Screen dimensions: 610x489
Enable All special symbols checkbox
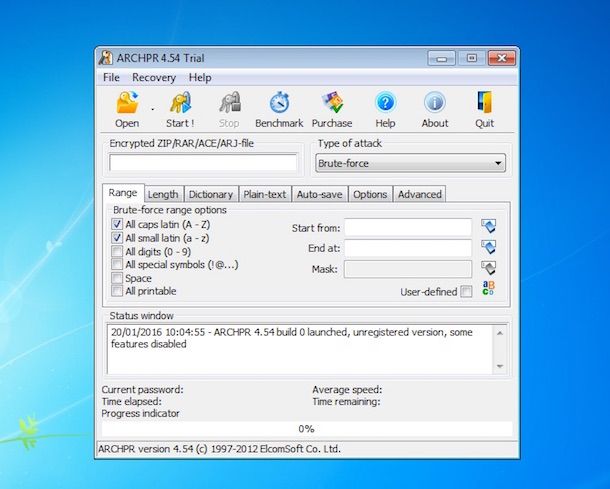click(x=117, y=264)
